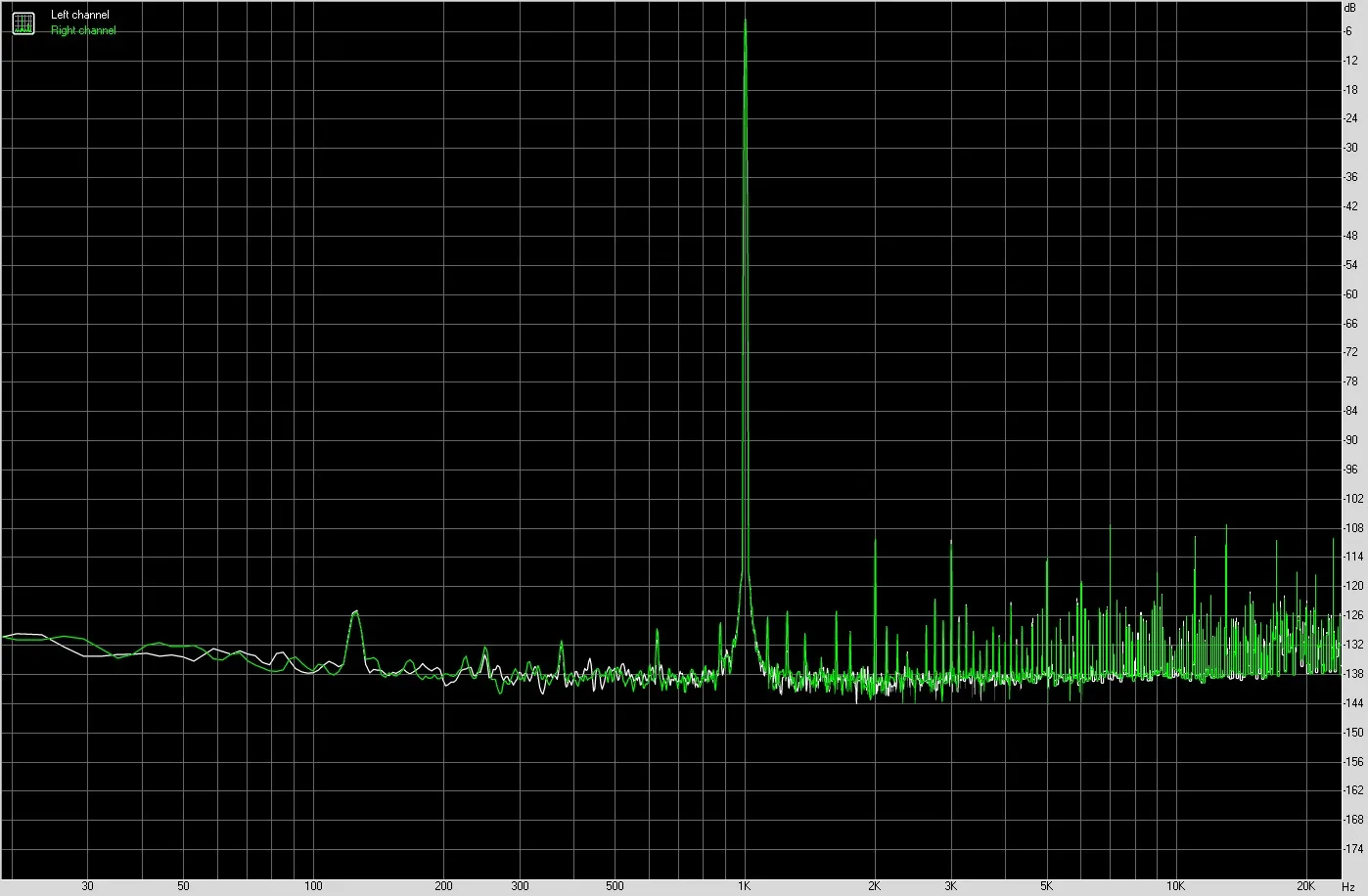Click the 100 frequency axis label
This screenshot has height=896, width=1368.
313,886
